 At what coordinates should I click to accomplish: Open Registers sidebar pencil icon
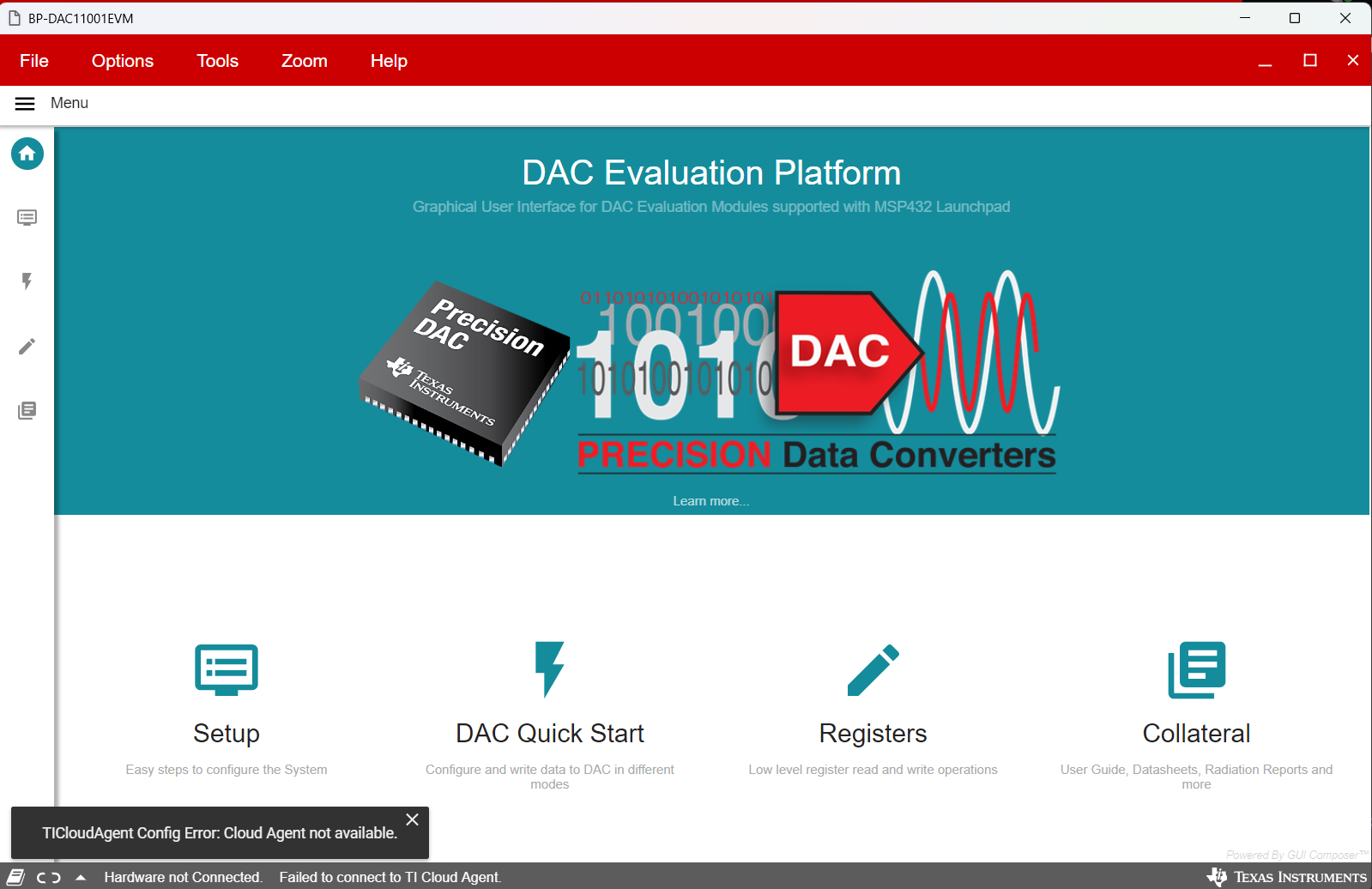click(x=27, y=346)
